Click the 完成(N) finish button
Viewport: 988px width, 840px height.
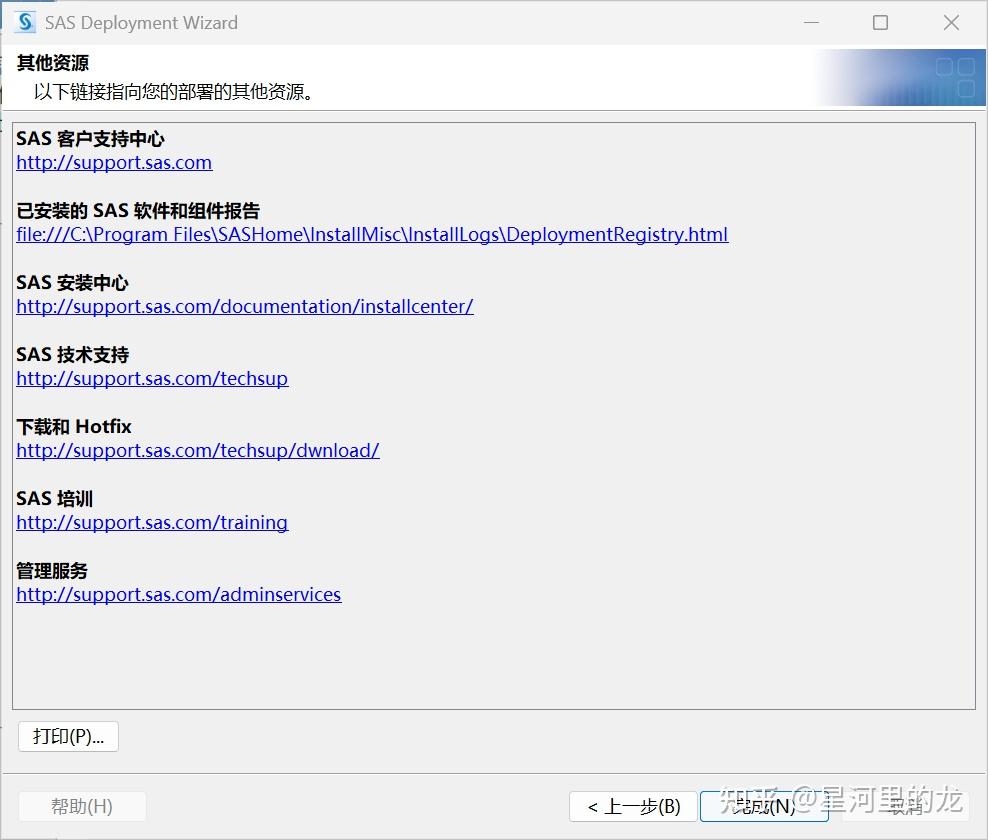click(764, 806)
